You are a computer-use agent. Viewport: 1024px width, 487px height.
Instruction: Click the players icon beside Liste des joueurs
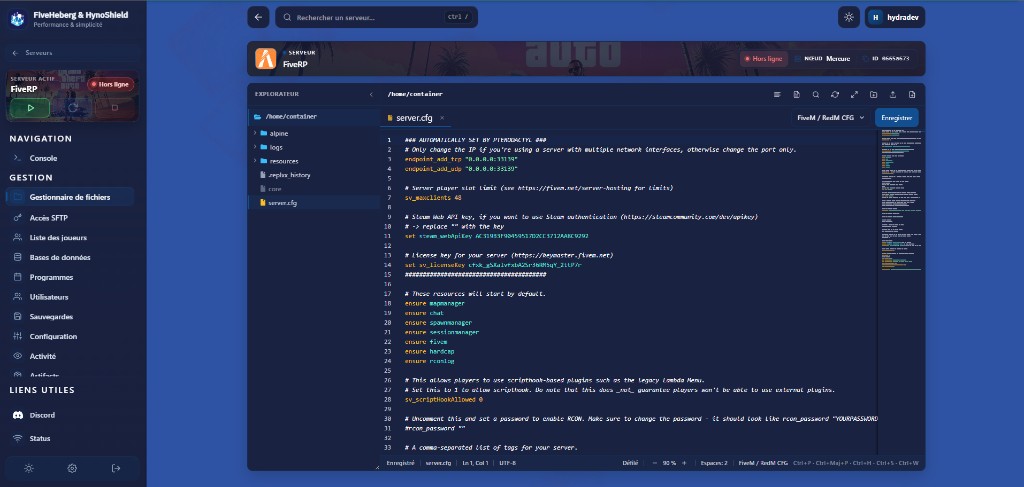(x=18, y=238)
